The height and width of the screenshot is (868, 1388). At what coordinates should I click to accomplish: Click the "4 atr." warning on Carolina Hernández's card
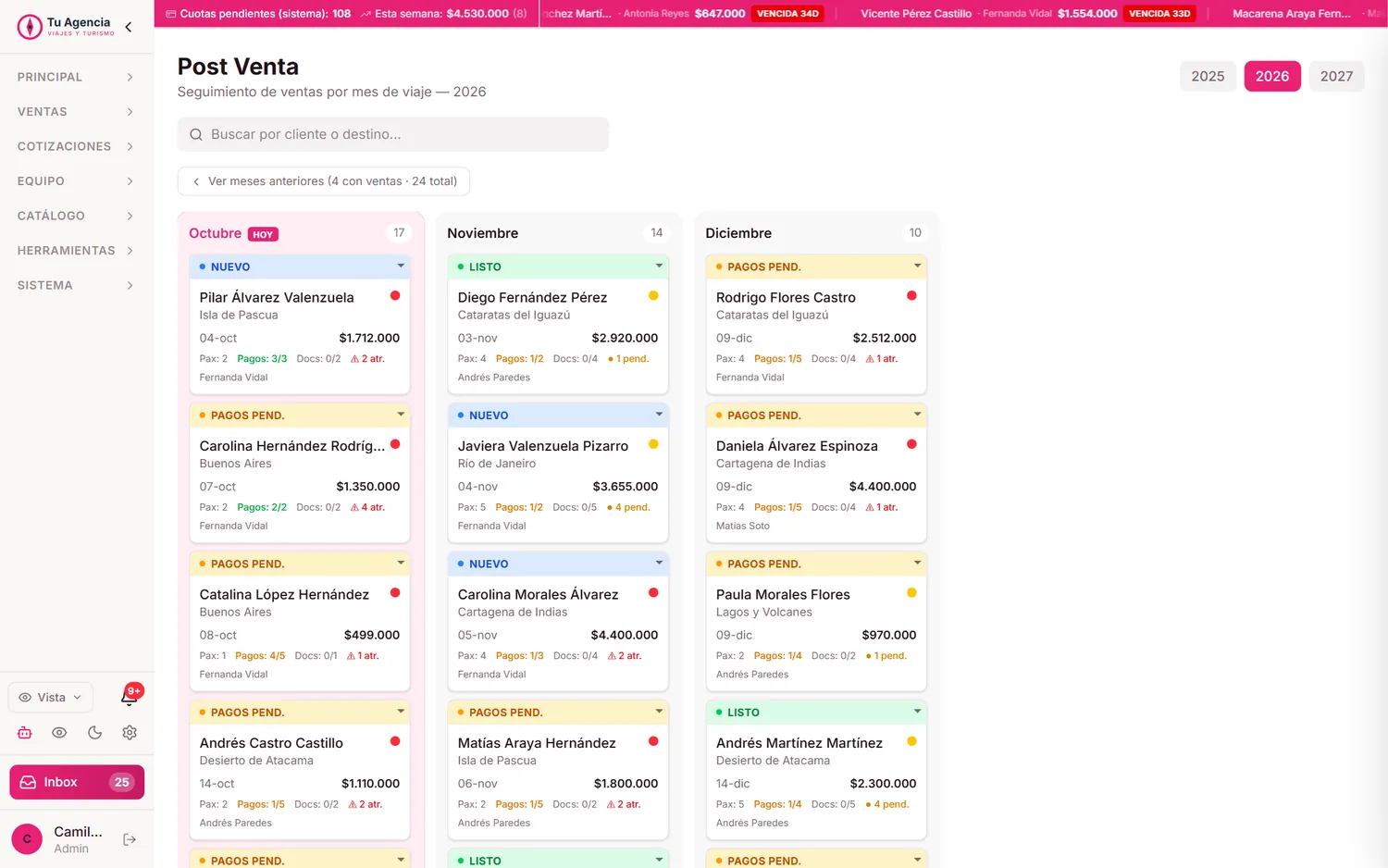pos(367,507)
